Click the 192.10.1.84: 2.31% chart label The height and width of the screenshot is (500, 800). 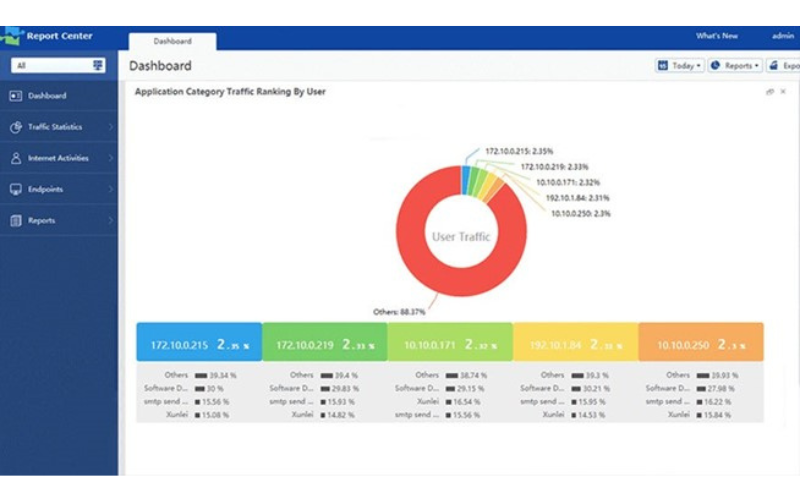578,198
